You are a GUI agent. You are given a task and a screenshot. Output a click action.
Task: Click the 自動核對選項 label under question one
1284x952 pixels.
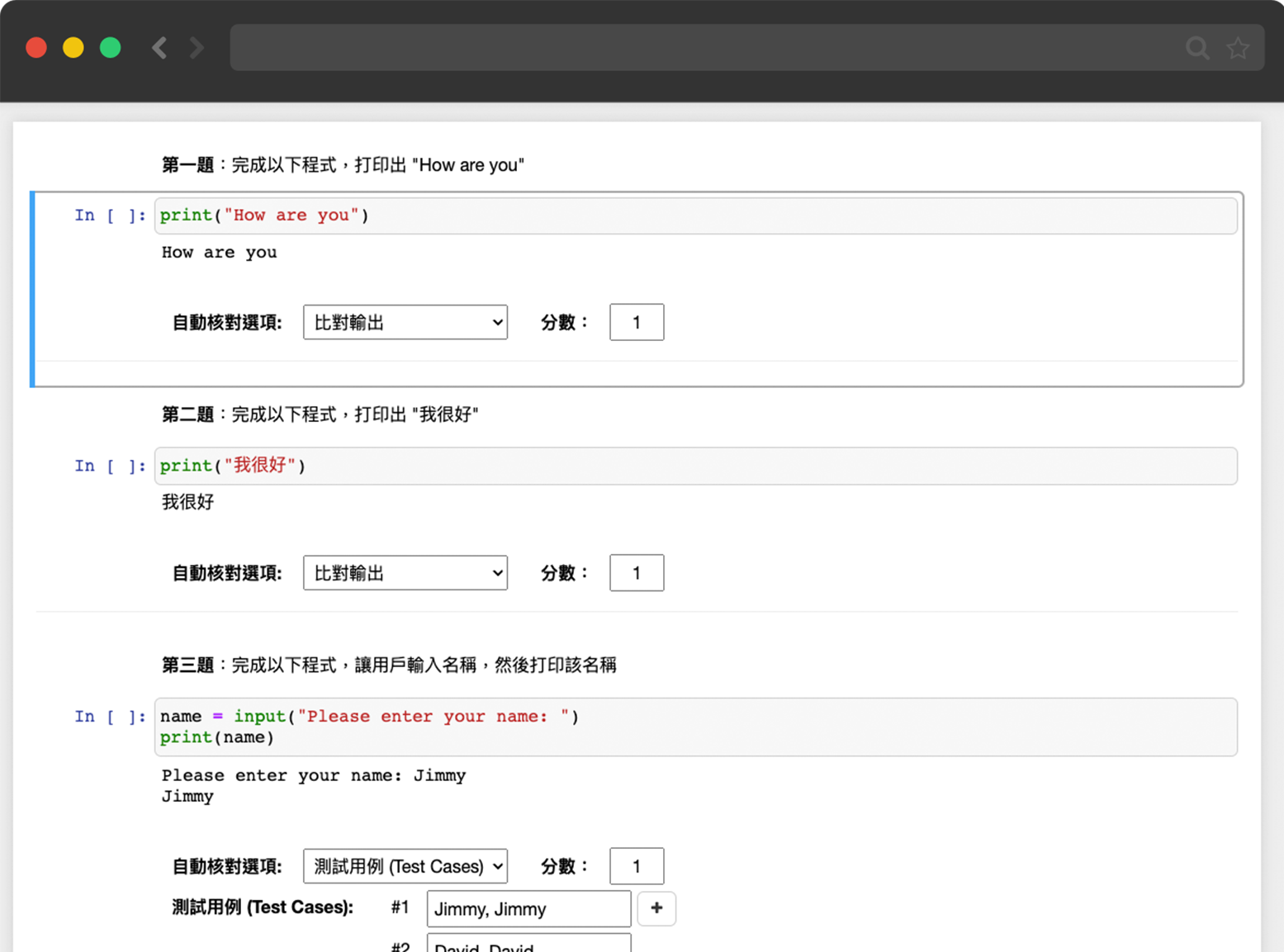pyautogui.click(x=227, y=323)
